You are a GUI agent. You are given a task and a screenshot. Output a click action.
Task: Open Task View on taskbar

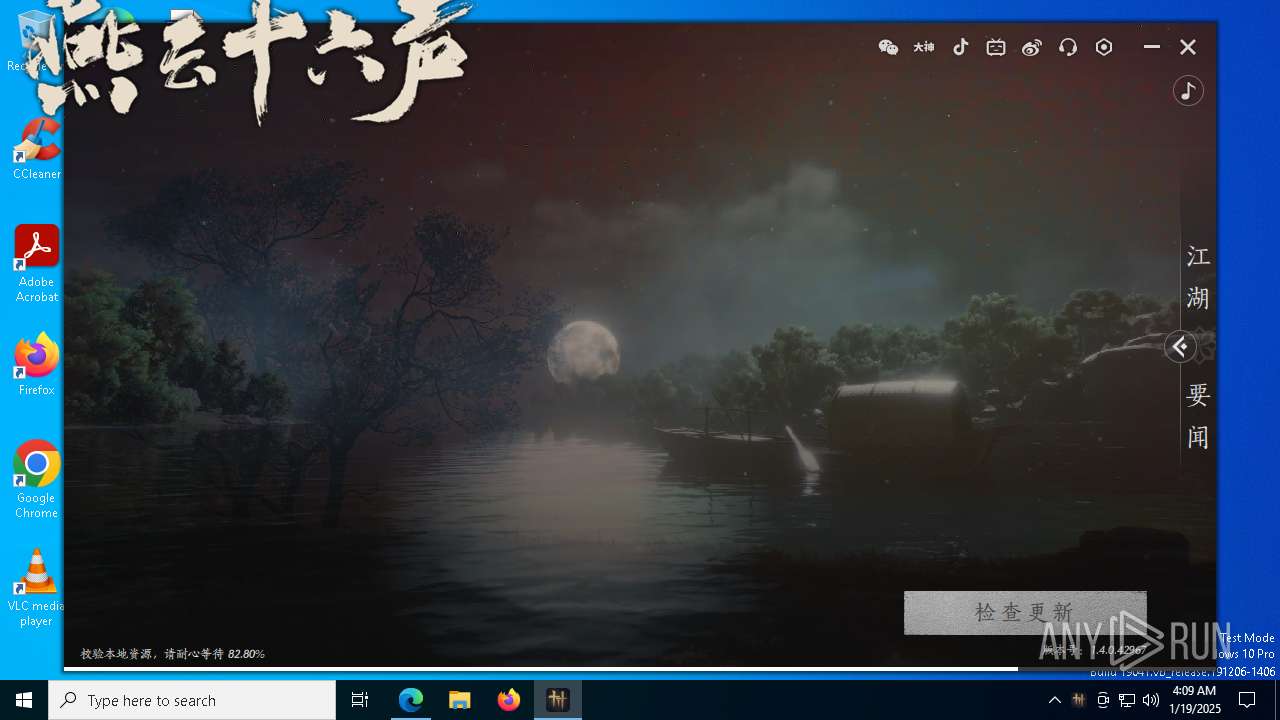click(x=360, y=700)
